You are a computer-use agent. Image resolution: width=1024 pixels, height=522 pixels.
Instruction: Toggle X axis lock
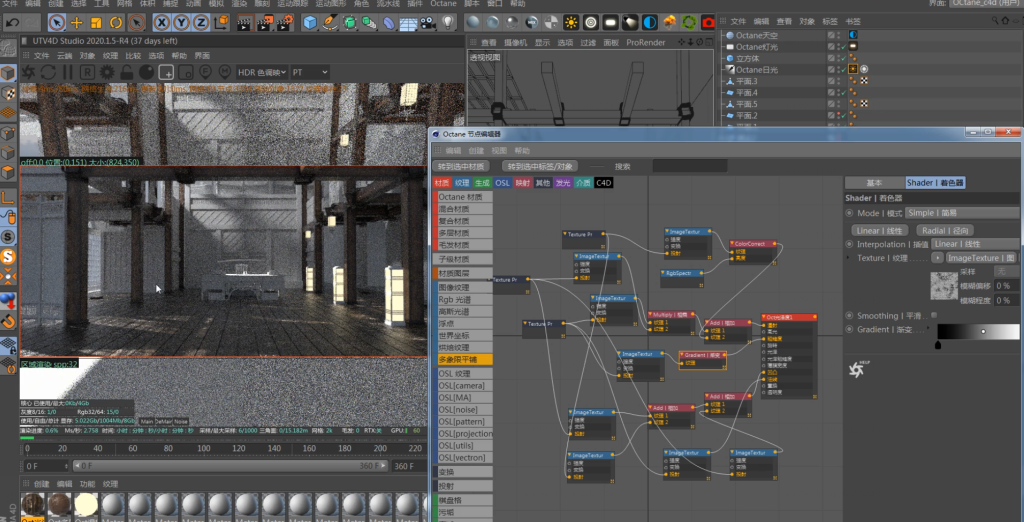coord(162,24)
